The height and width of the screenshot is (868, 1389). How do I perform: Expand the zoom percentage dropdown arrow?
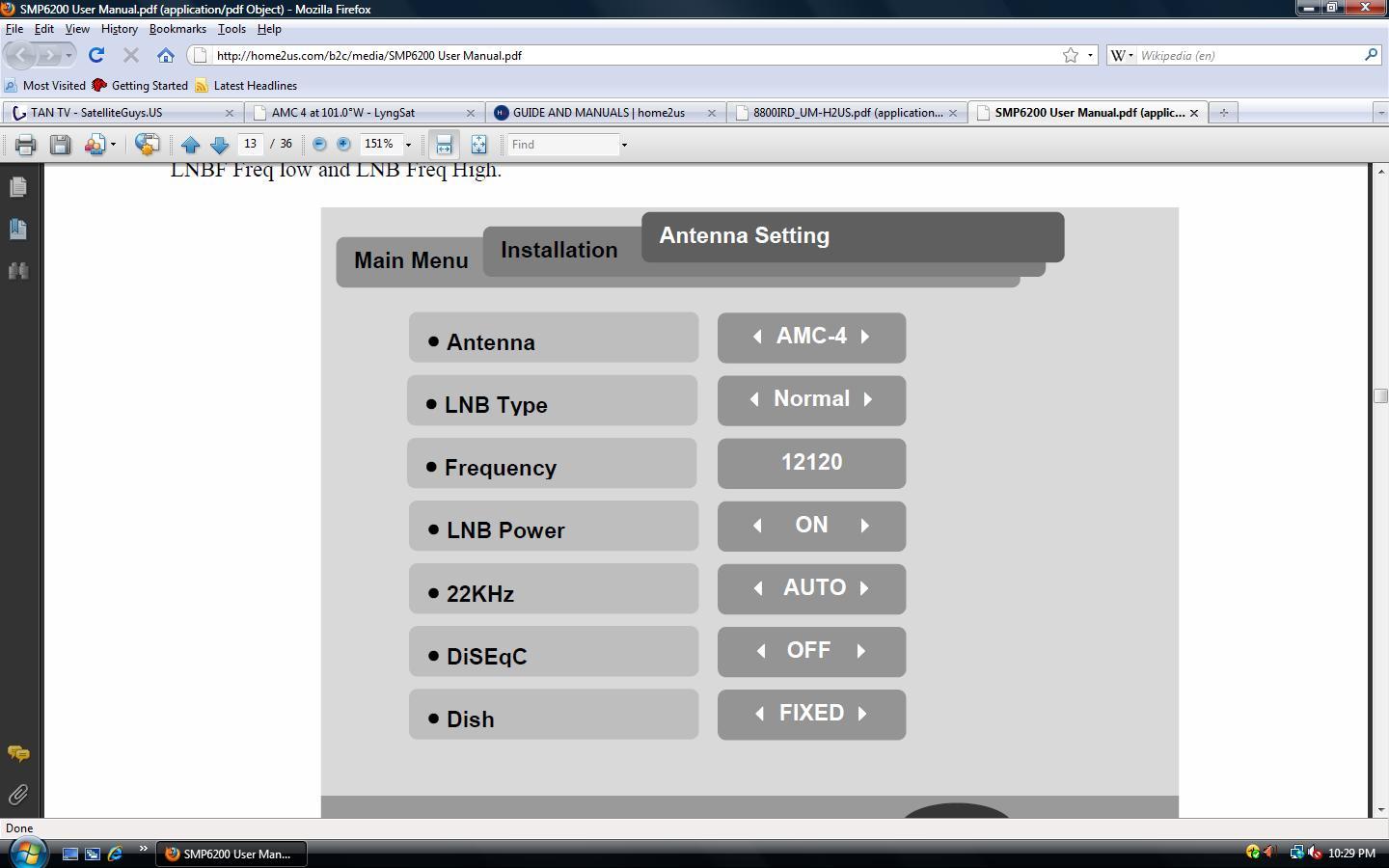pyautogui.click(x=408, y=145)
